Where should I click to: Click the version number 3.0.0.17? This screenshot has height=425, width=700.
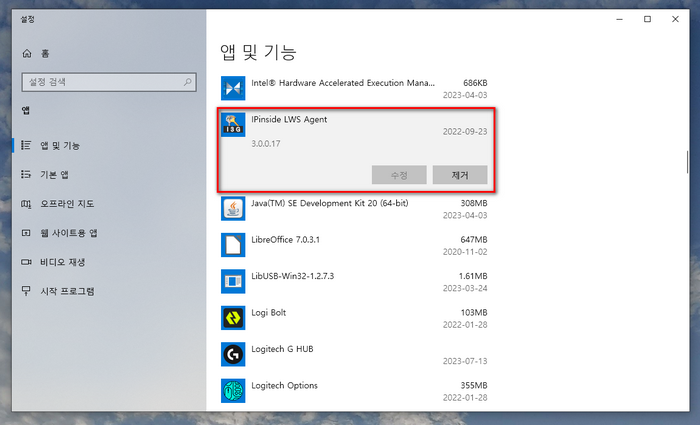click(x=266, y=144)
